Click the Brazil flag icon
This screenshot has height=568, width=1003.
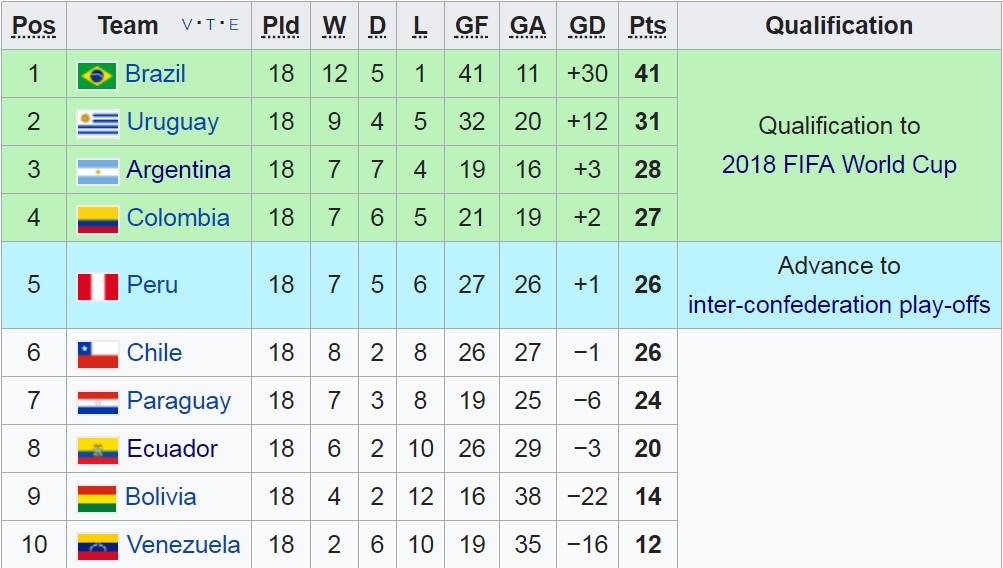point(97,75)
